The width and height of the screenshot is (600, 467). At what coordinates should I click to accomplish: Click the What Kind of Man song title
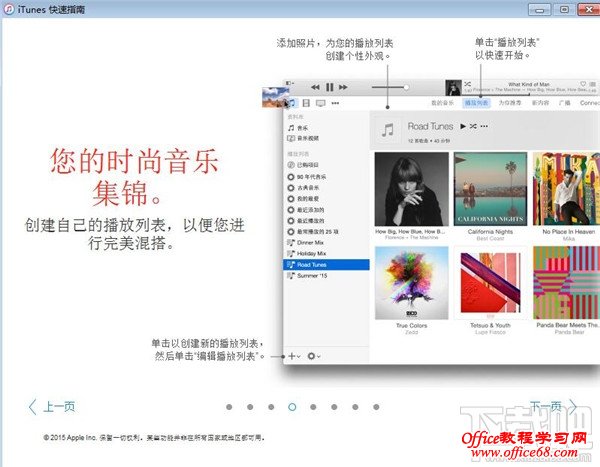pos(529,84)
